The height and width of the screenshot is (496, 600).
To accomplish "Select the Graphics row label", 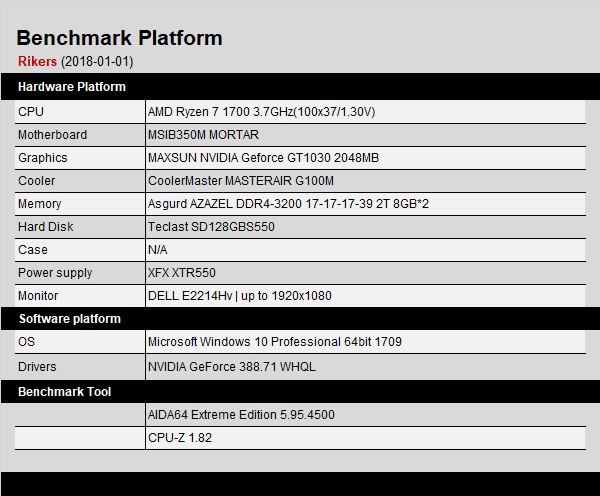I will click(43, 158).
